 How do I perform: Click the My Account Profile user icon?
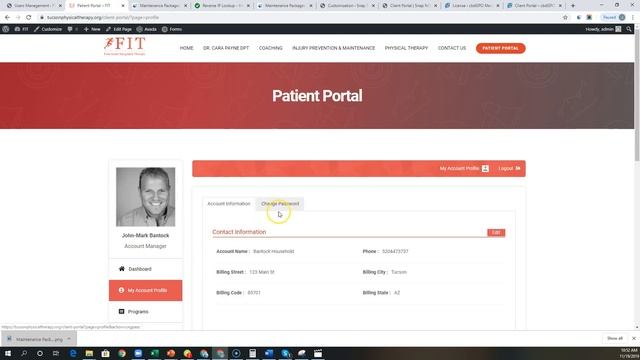click(x=485, y=168)
